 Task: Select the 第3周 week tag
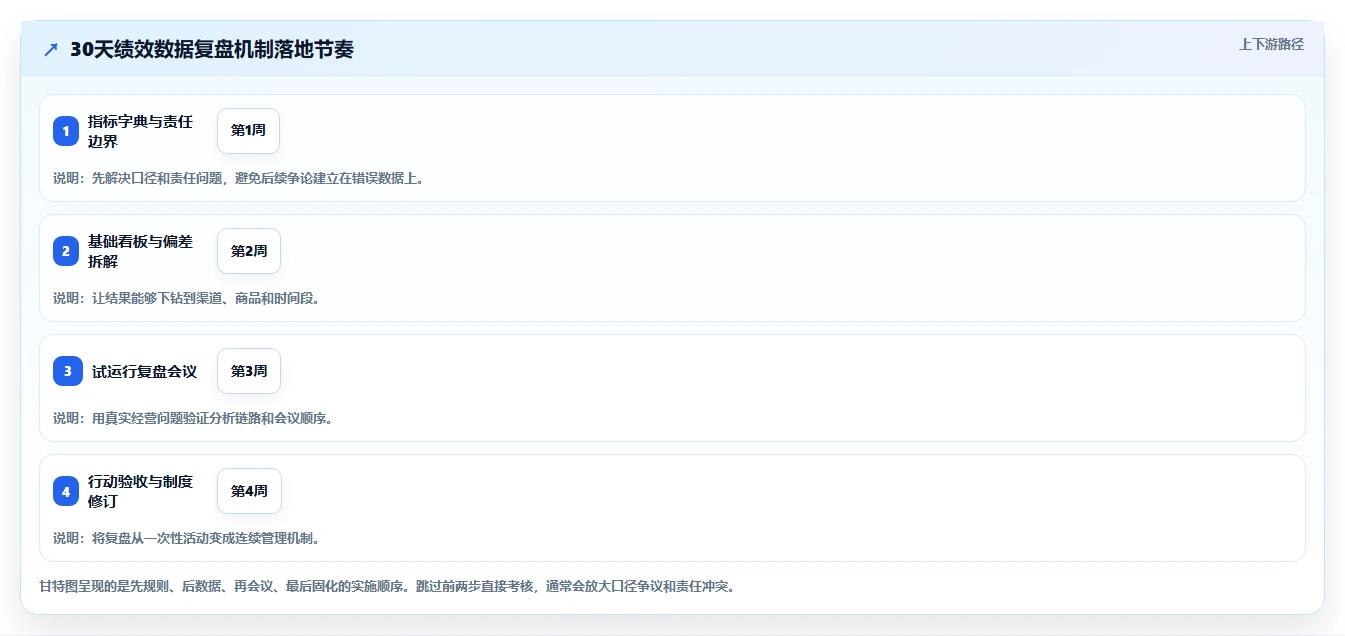coord(249,371)
